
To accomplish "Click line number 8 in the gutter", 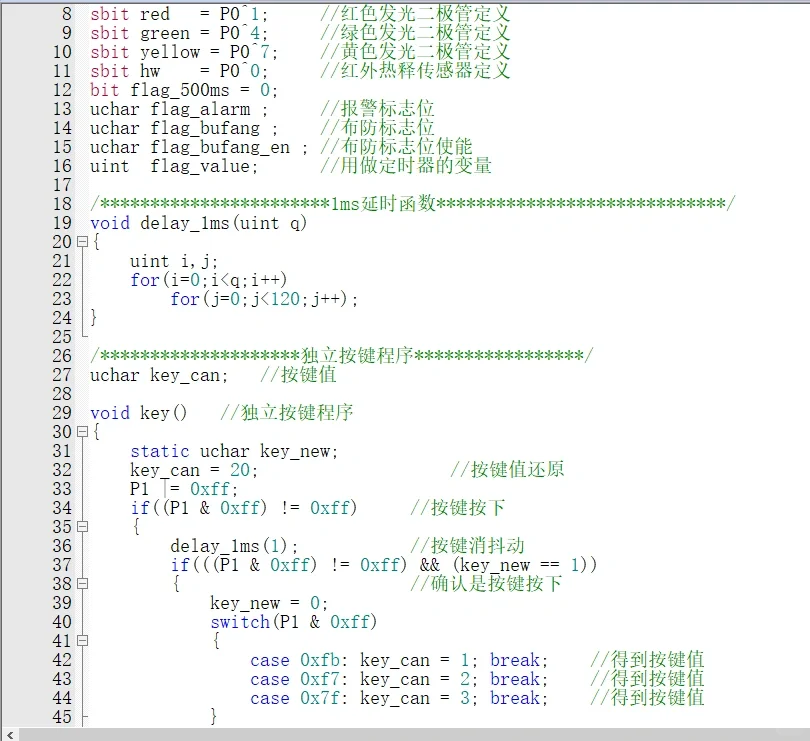I will 67,14.
